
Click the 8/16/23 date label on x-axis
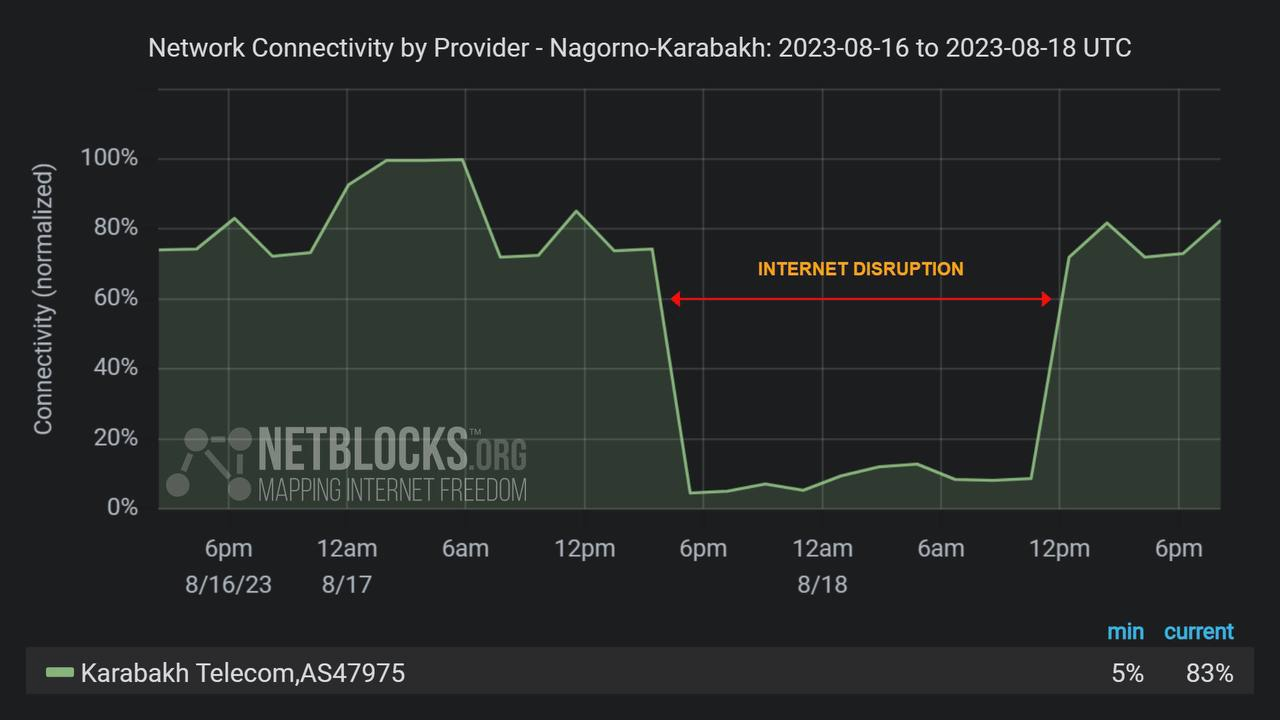[228, 584]
